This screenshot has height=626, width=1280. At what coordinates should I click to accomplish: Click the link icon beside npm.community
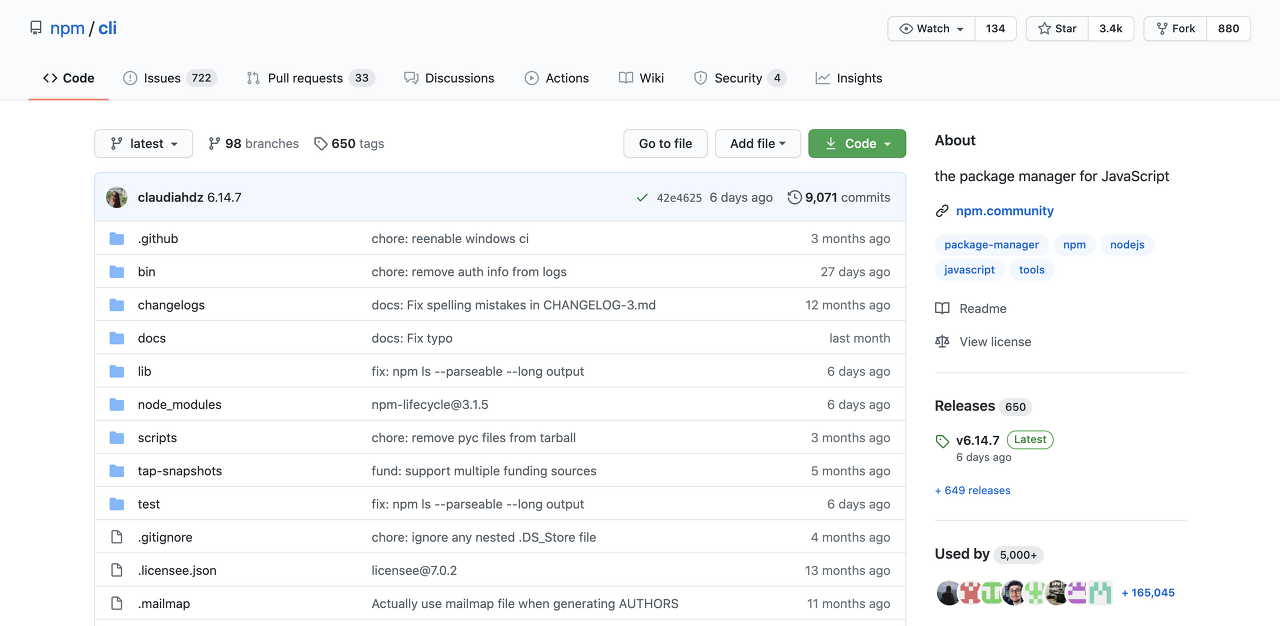[x=942, y=211]
